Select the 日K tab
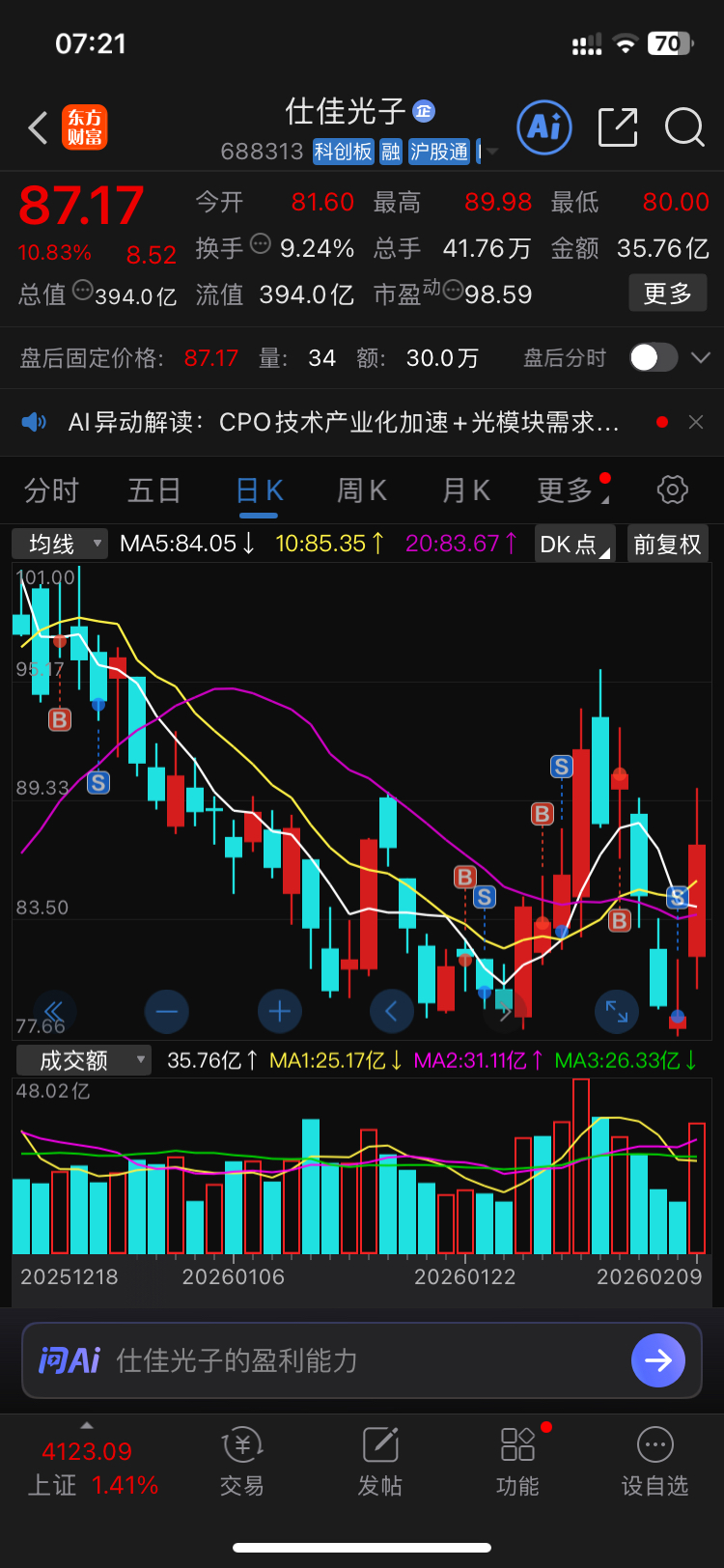 tap(260, 490)
